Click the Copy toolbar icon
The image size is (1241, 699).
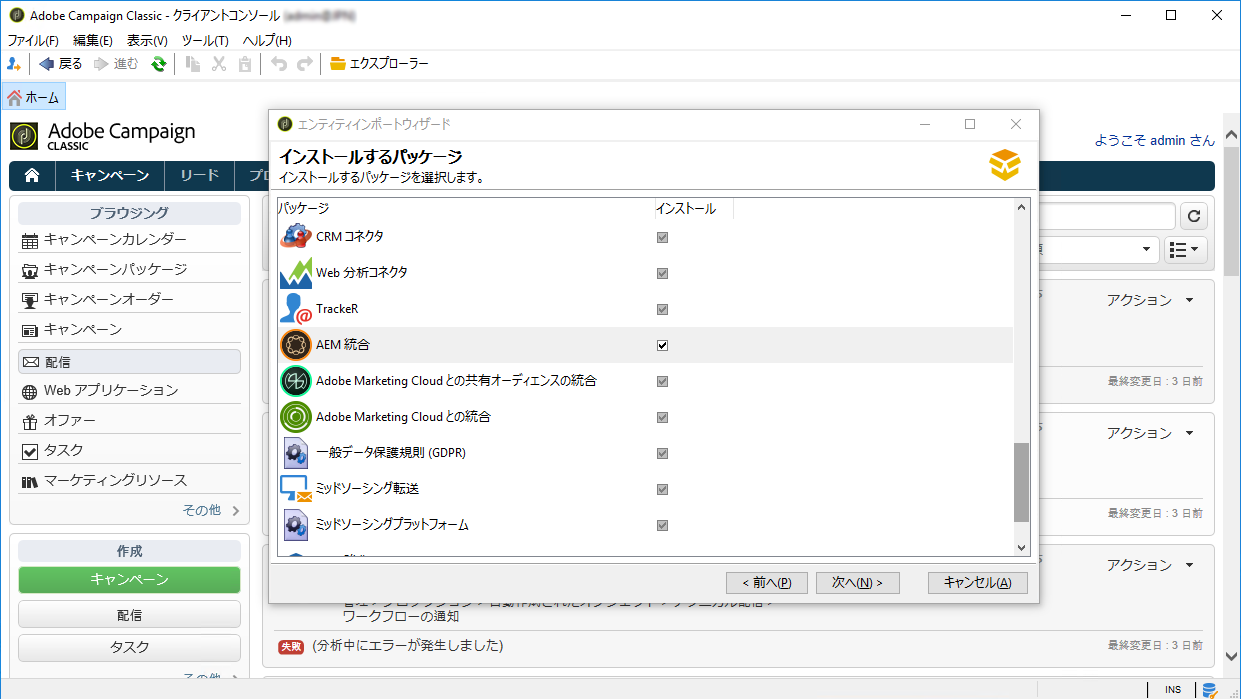(x=194, y=64)
